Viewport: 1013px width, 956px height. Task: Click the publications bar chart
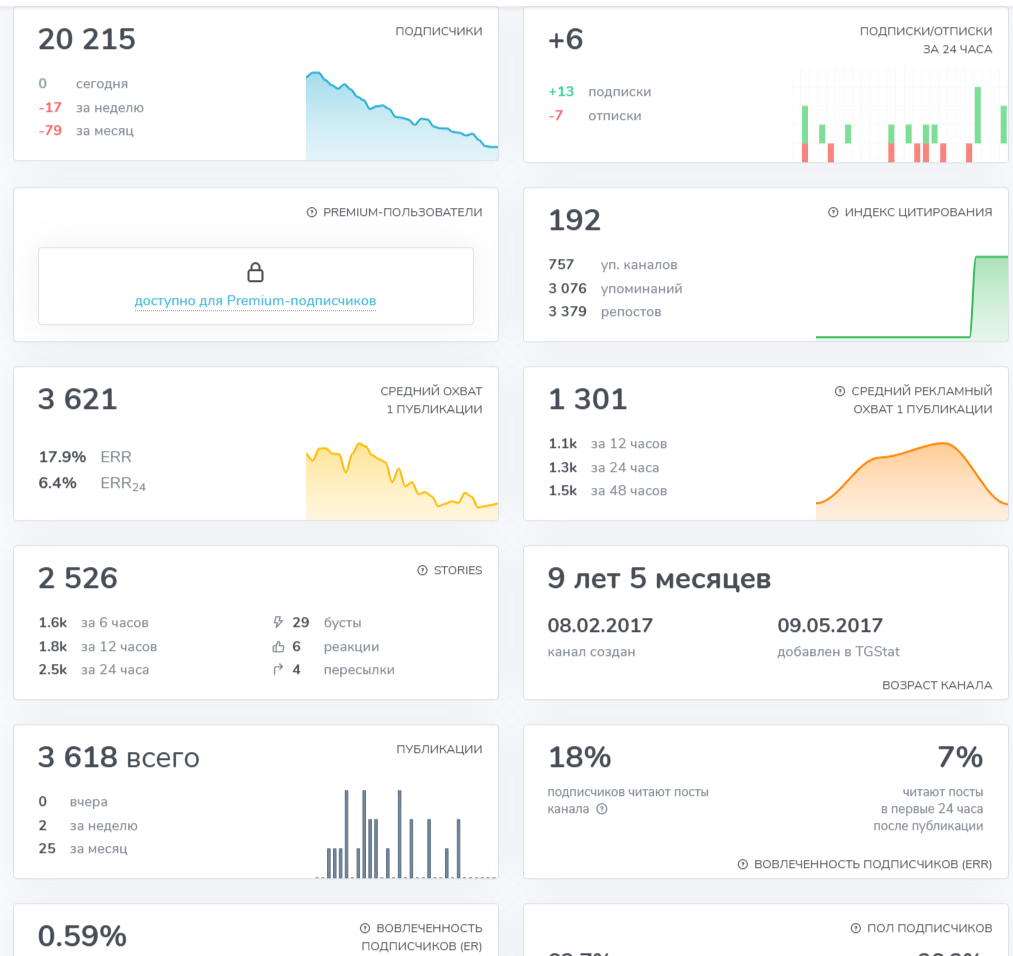click(x=406, y=833)
